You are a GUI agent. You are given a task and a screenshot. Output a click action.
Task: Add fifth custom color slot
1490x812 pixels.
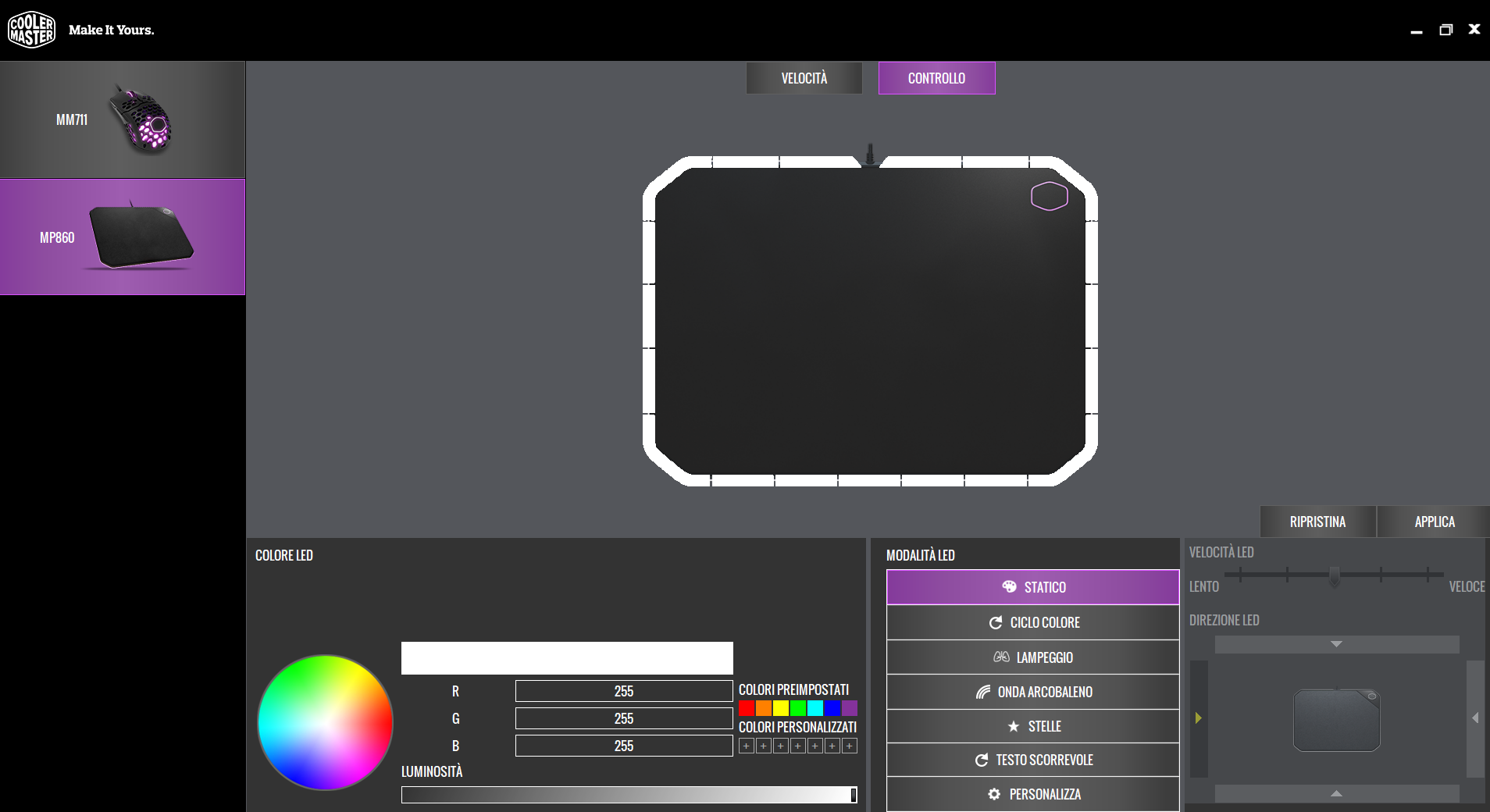[x=815, y=746]
